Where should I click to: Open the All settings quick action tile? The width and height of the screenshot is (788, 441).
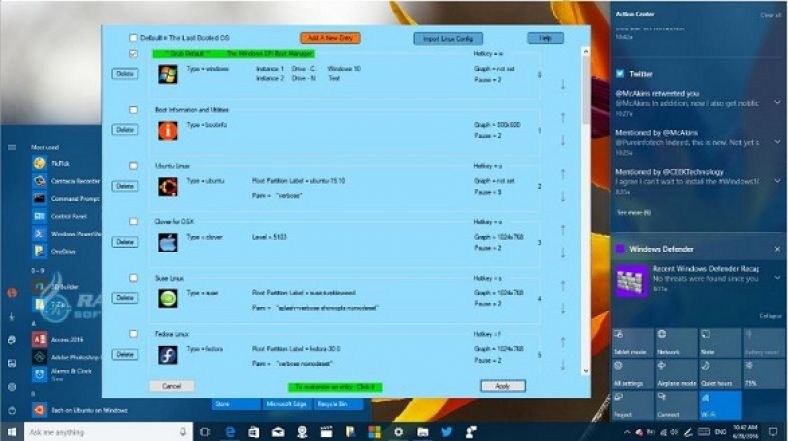[x=633, y=374]
